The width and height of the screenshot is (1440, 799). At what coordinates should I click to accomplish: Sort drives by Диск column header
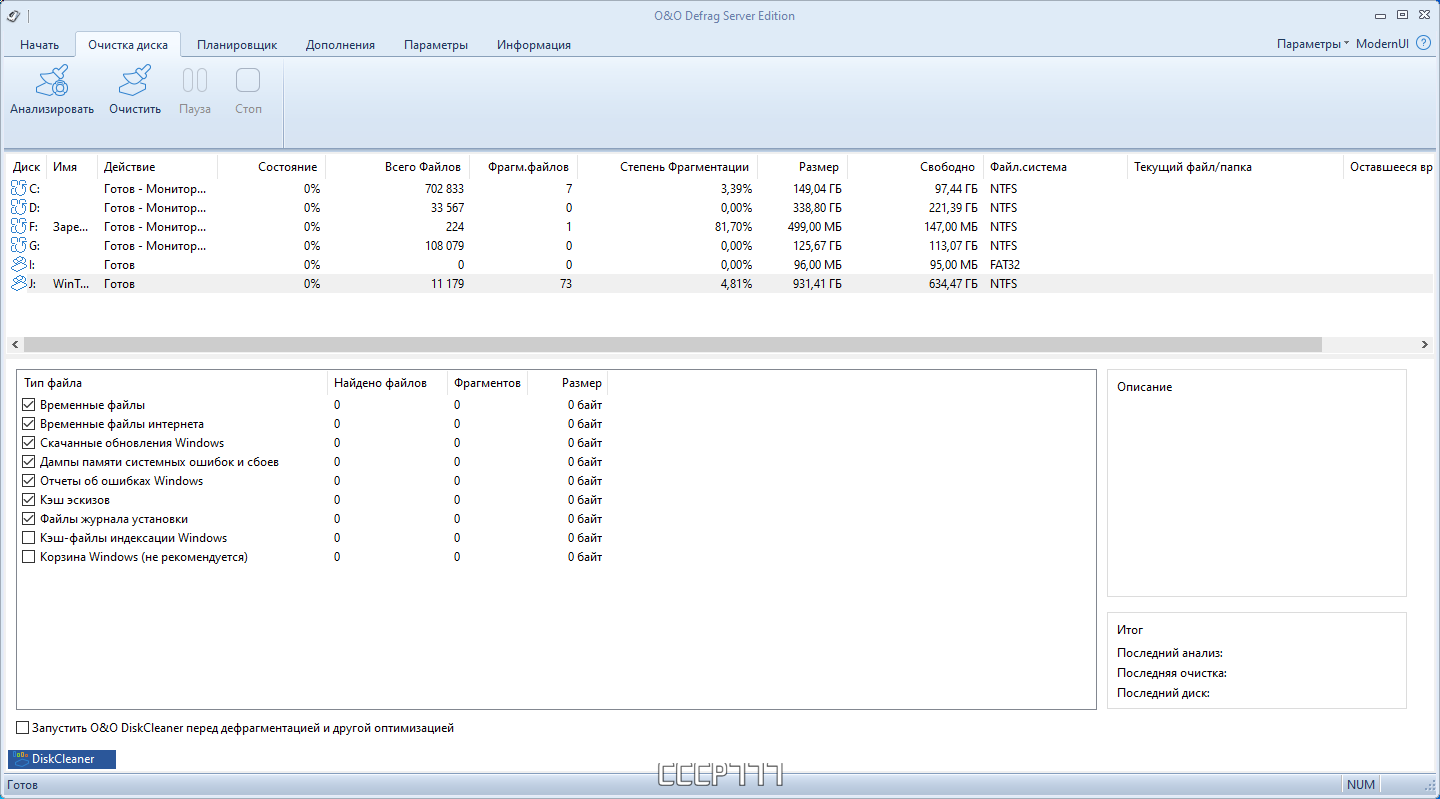[x=27, y=167]
